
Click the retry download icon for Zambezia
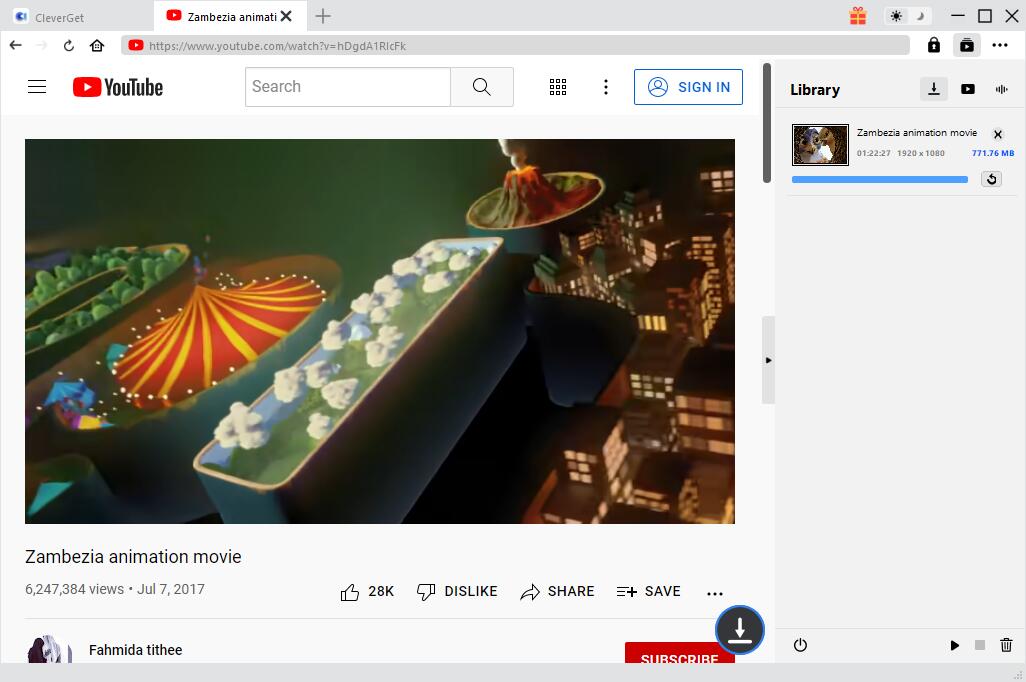[991, 178]
